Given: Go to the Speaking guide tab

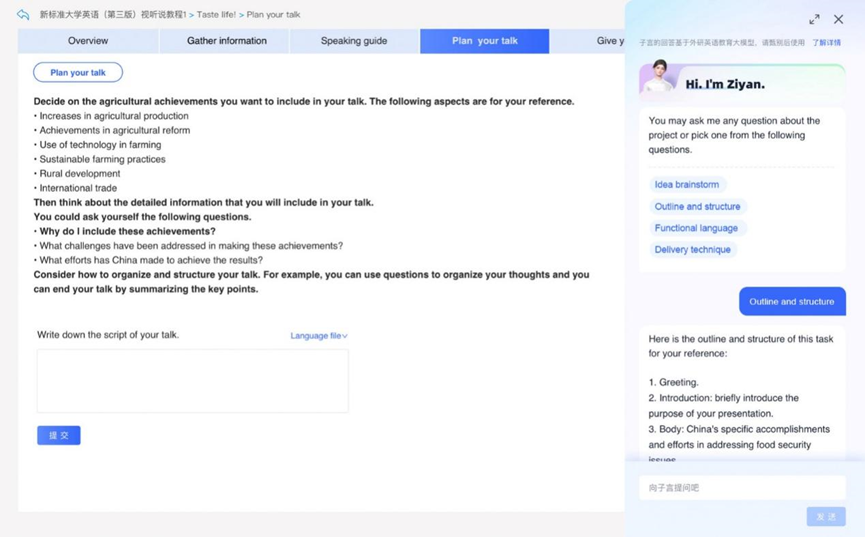Looking at the screenshot, I should pyautogui.click(x=354, y=41).
